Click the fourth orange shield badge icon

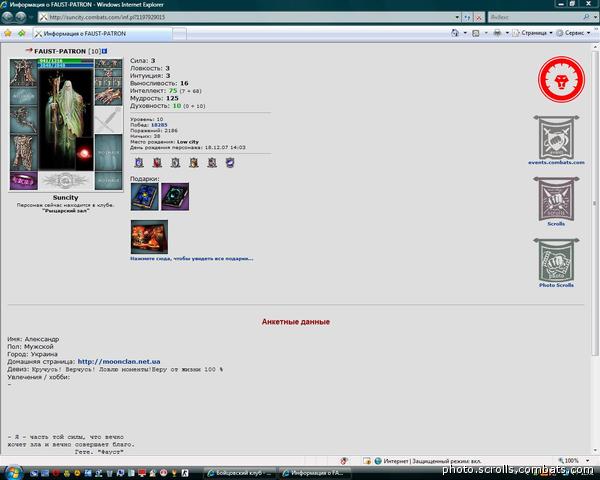[194, 163]
